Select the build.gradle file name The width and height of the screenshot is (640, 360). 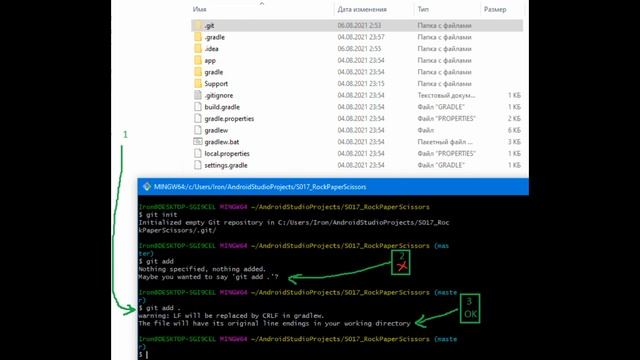pyautogui.click(x=222, y=107)
